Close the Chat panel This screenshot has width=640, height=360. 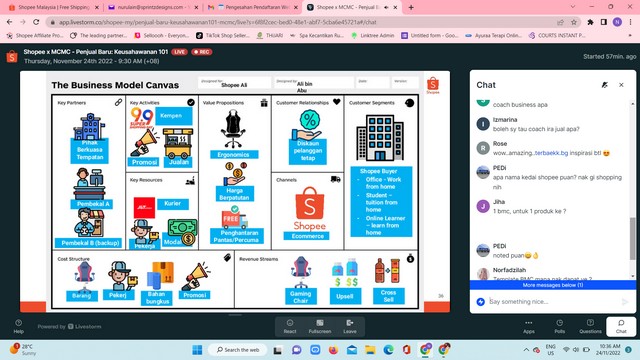[x=621, y=85]
